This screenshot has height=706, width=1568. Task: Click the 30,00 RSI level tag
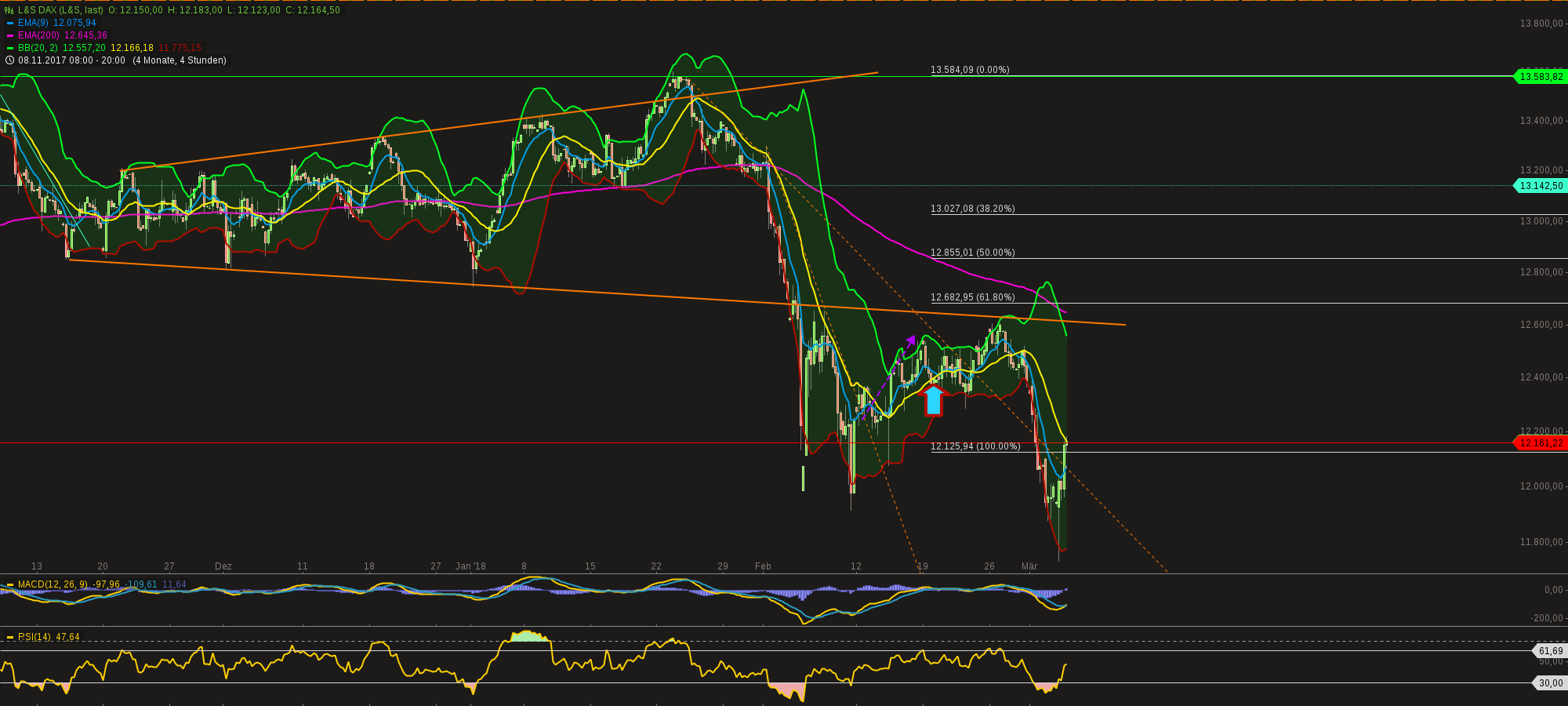click(1550, 683)
